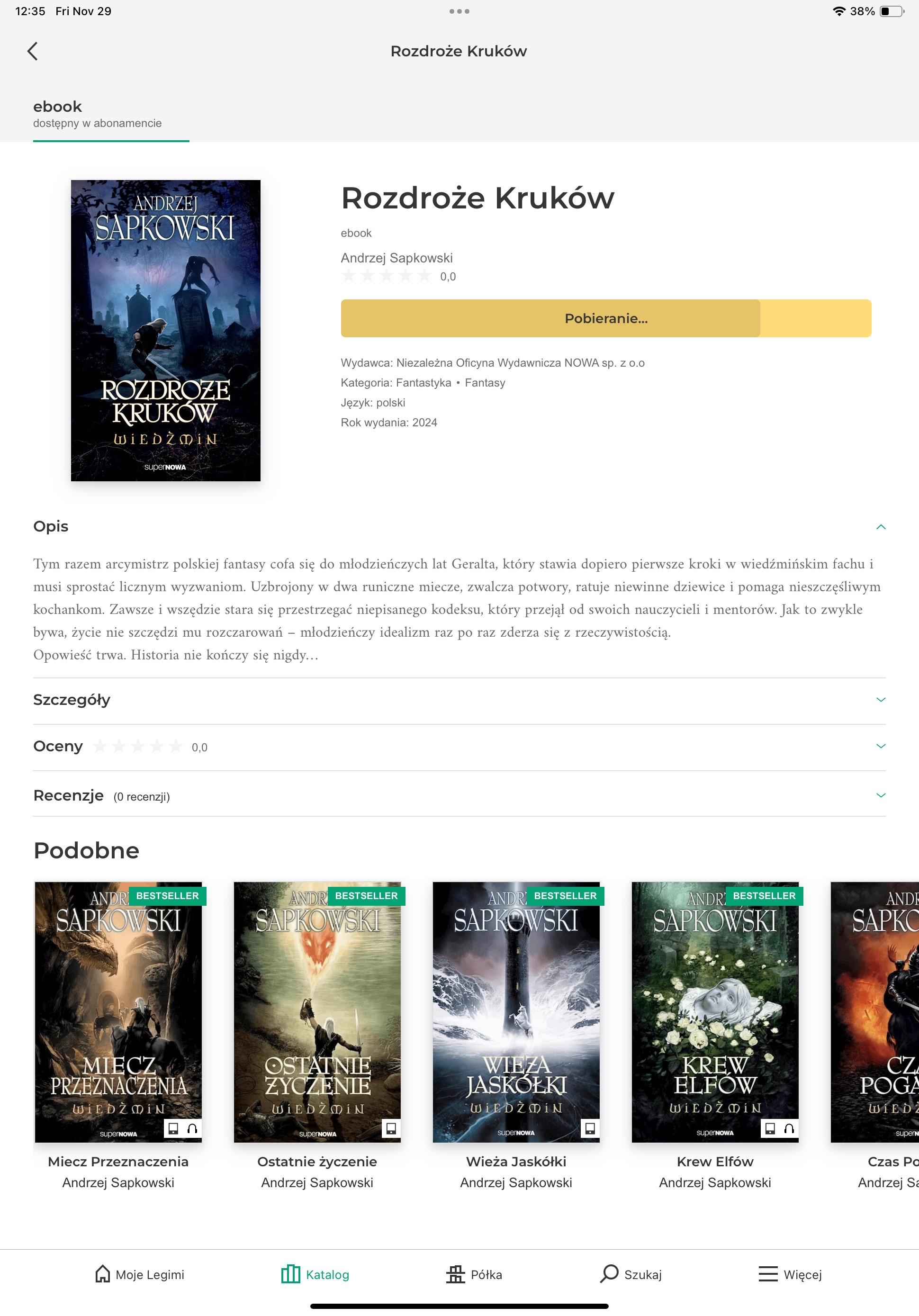Open Wieża Jaskółki book cover
This screenshot has width=919, height=1316.
pos(515,1012)
